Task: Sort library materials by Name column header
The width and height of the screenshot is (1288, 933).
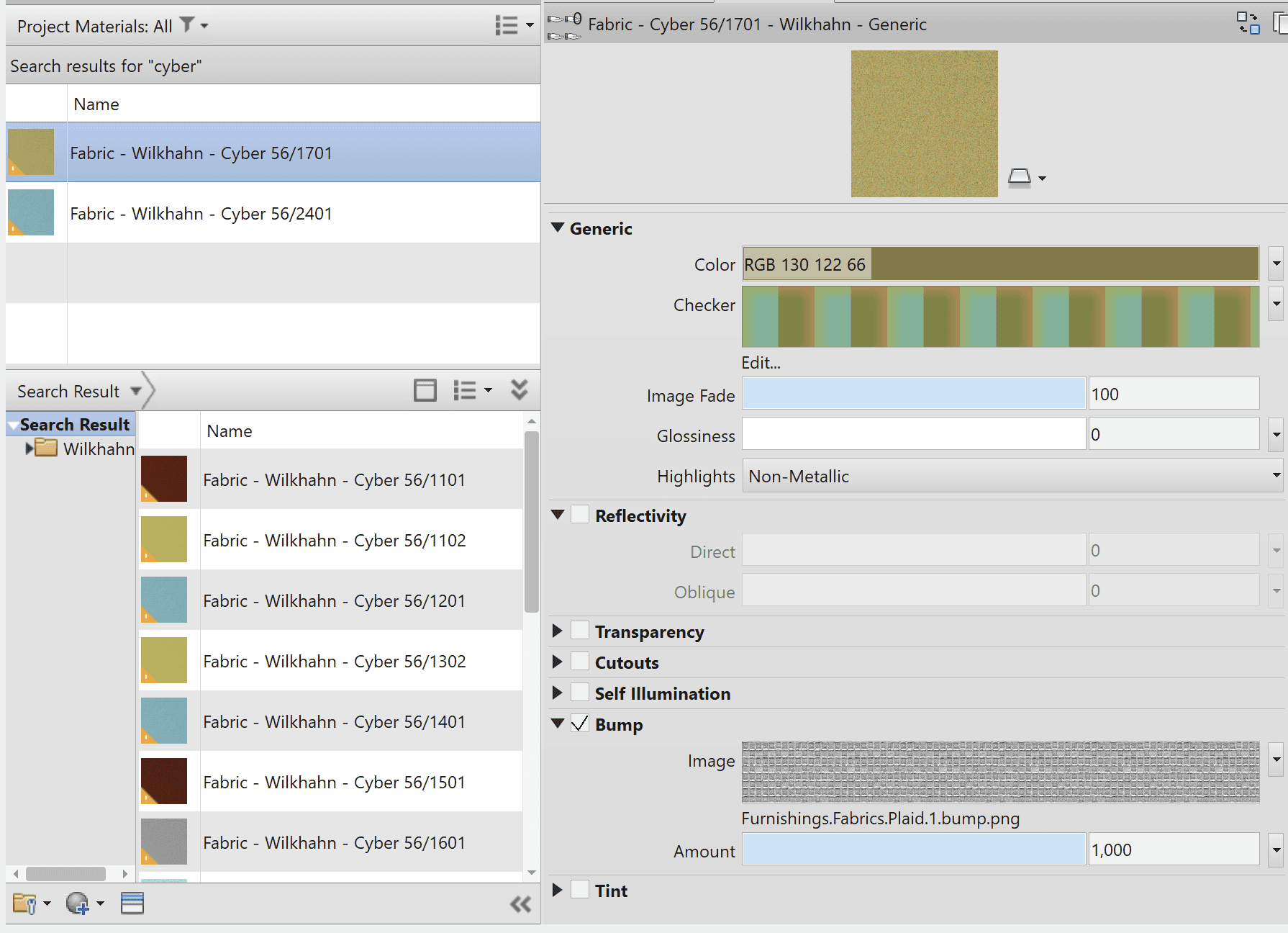Action: pyautogui.click(x=361, y=431)
